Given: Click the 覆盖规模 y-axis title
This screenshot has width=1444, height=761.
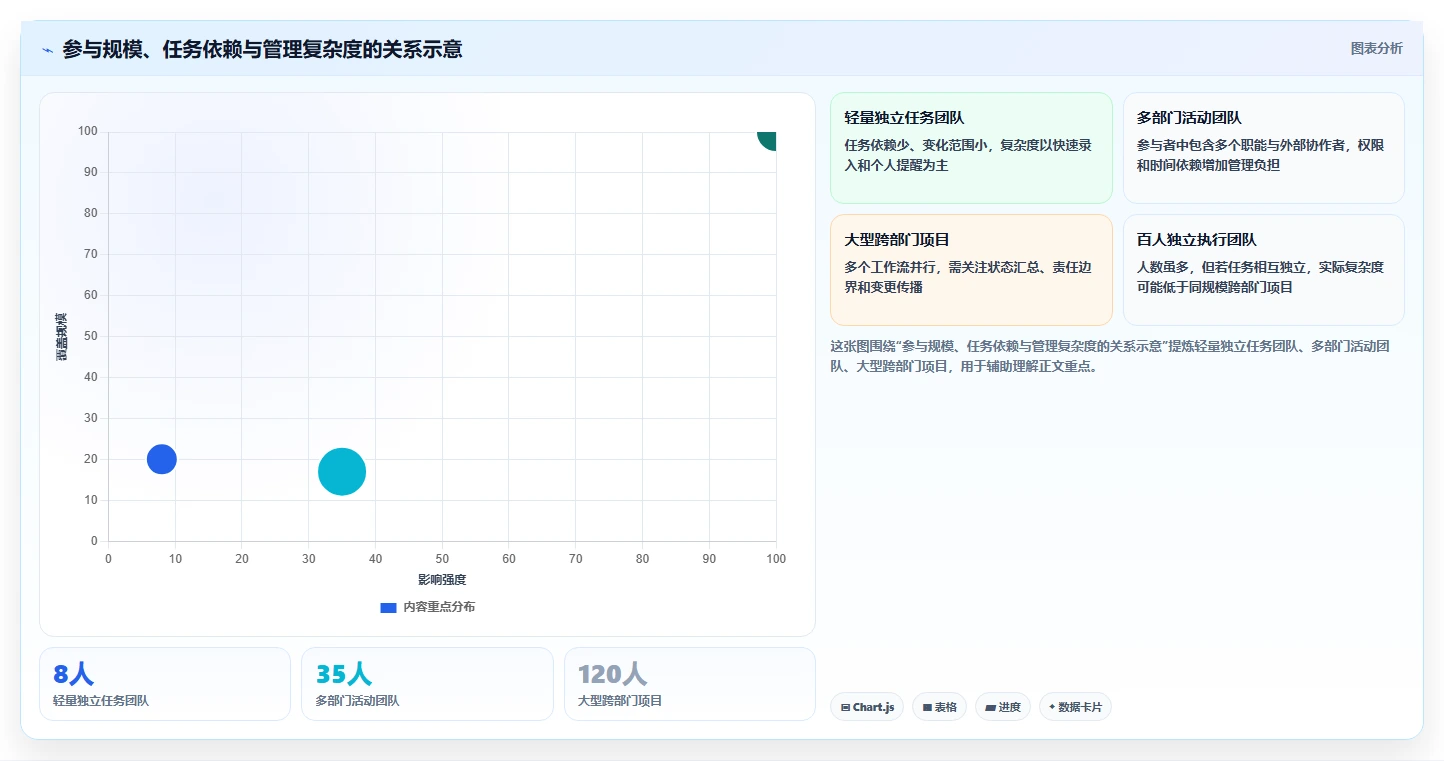Looking at the screenshot, I should tap(62, 336).
